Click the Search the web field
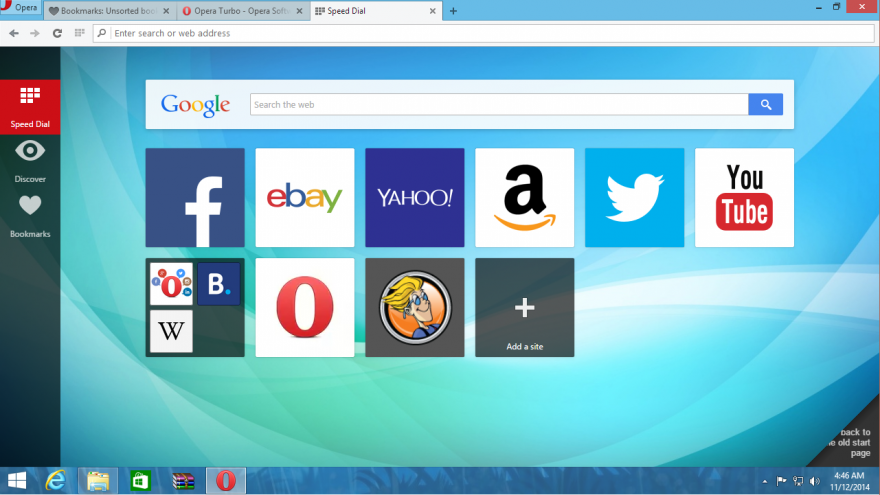Screen dimensions: 880x495 [x=498, y=104]
